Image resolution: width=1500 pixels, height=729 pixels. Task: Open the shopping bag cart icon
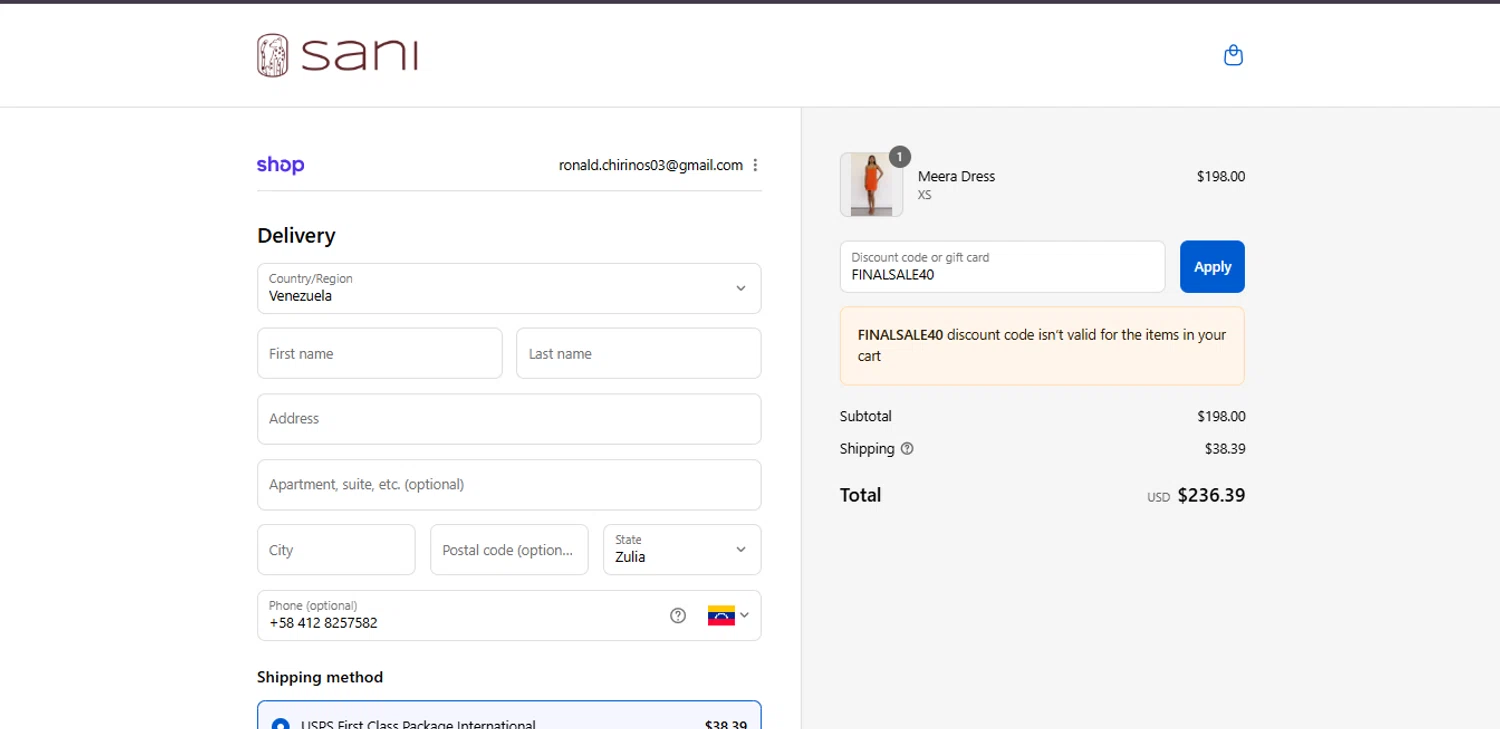point(1233,55)
